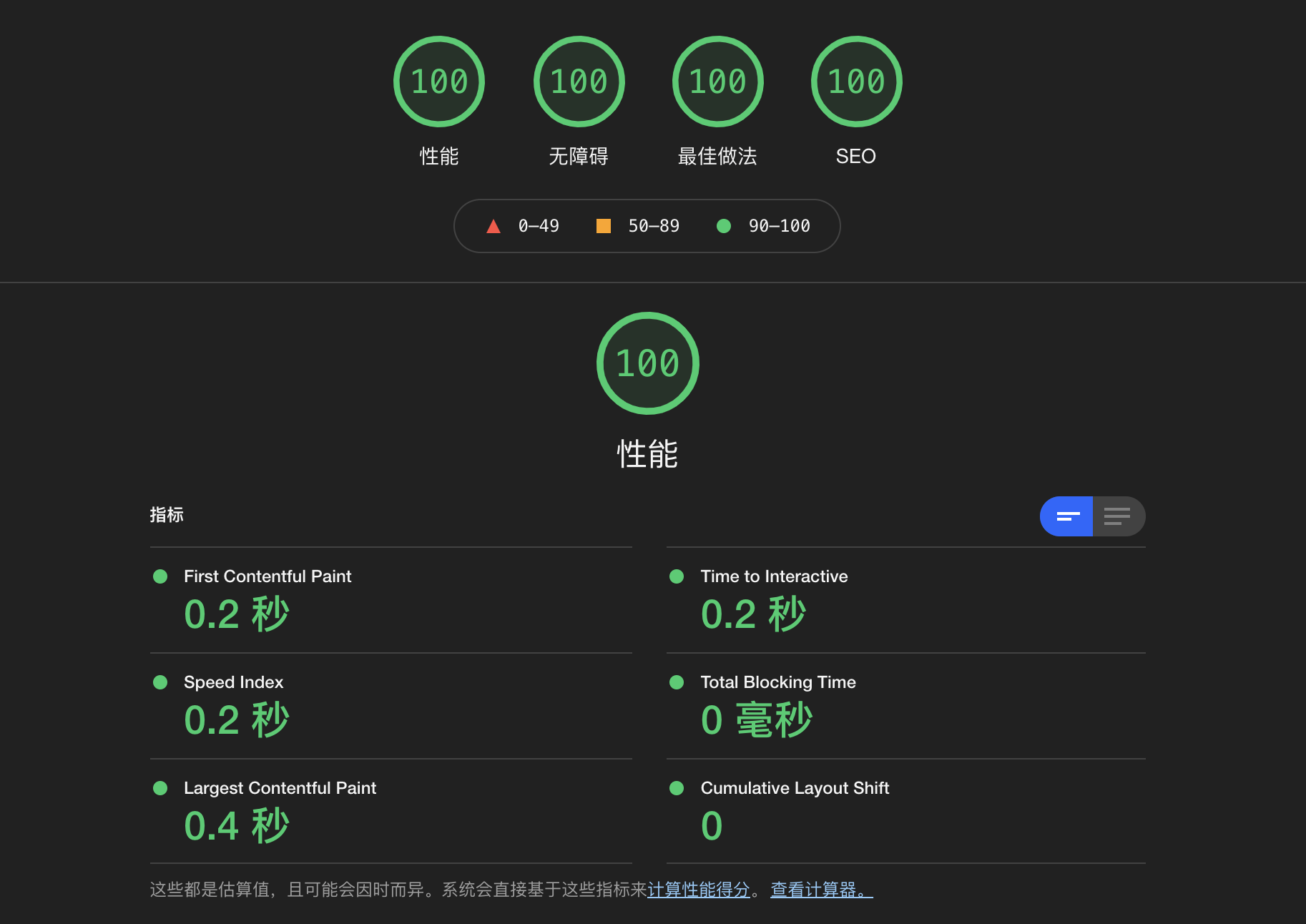Click the SEO label under its gauge
Screen dimensions: 1306x924
click(x=856, y=156)
